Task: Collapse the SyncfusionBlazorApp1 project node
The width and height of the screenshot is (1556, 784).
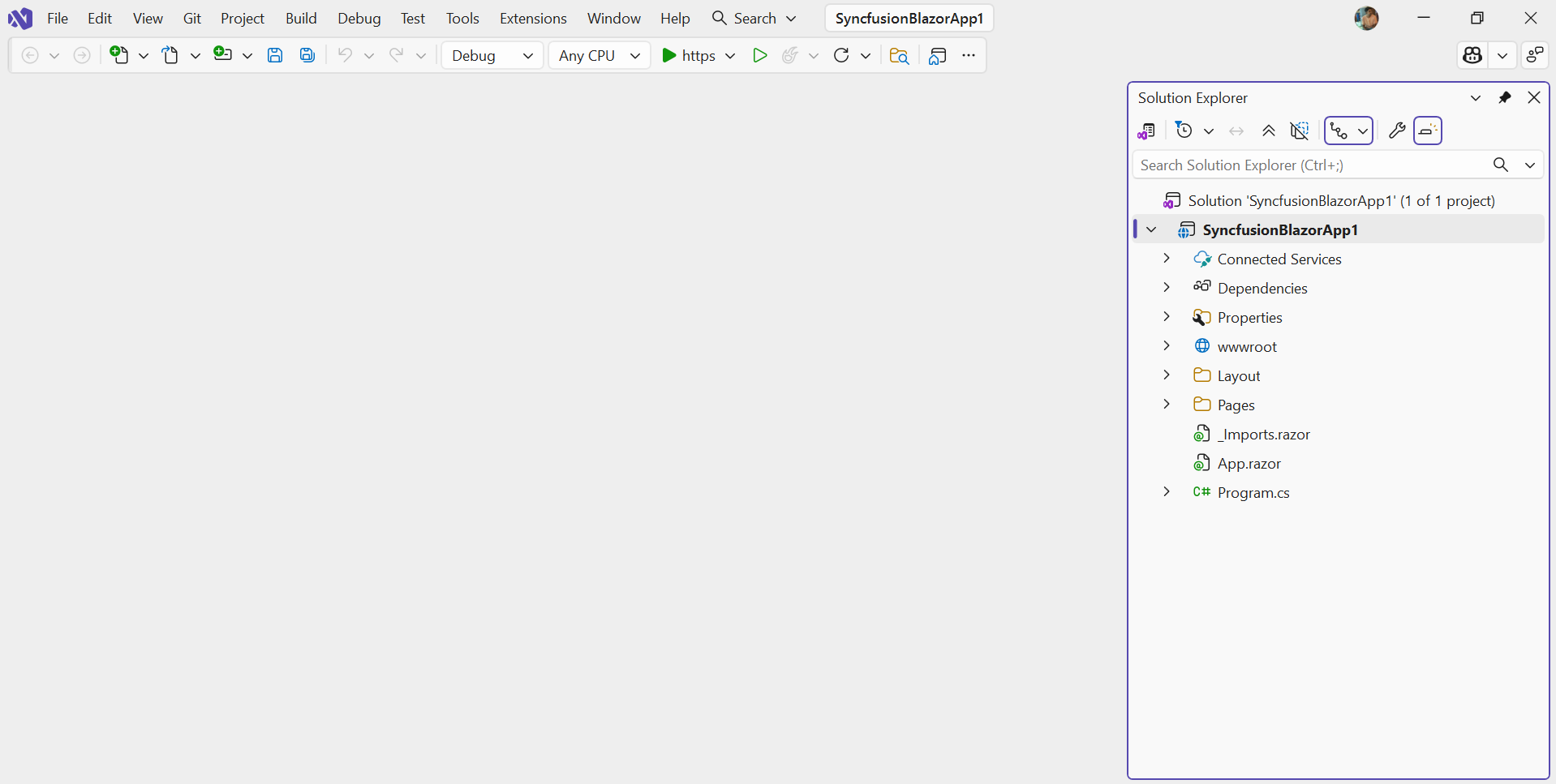Action: pyautogui.click(x=1151, y=229)
